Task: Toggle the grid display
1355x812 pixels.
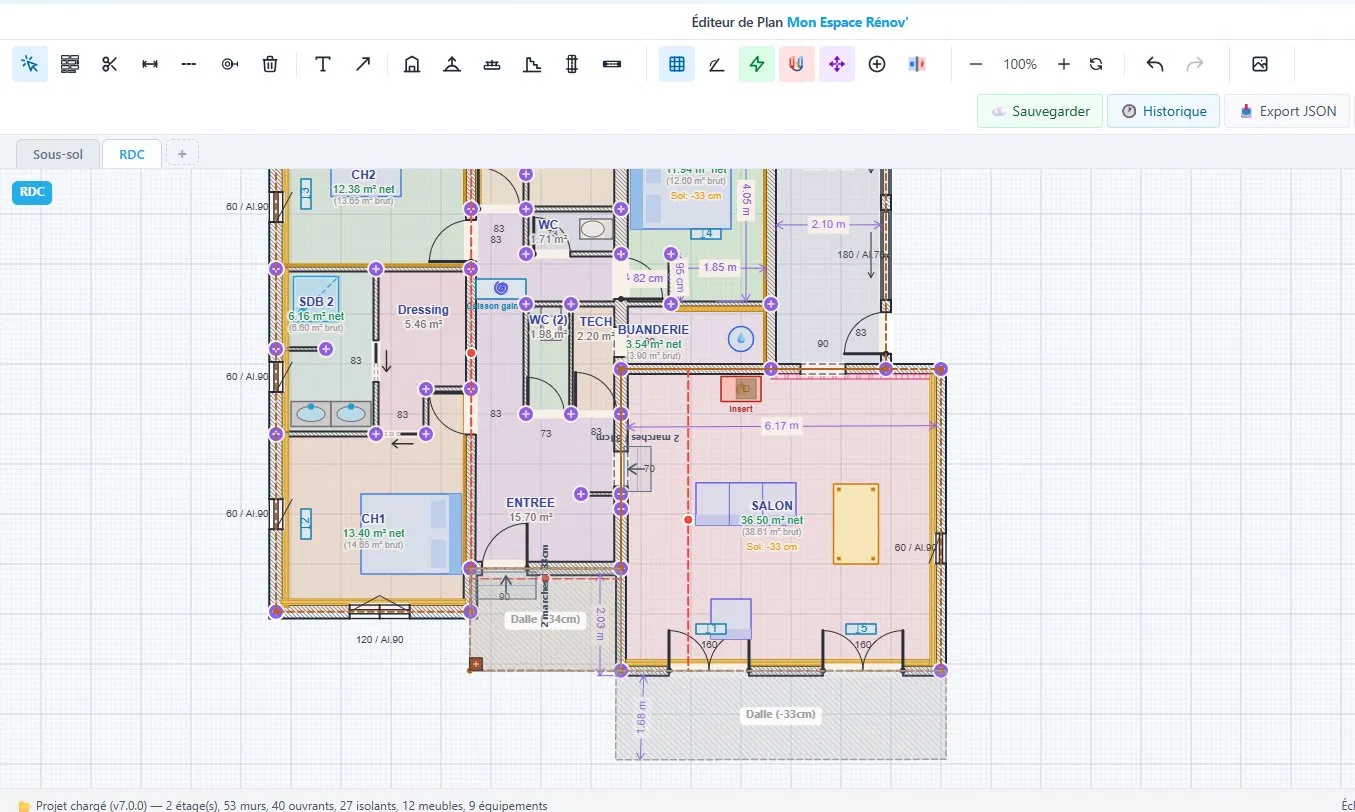Action: pyautogui.click(x=677, y=64)
